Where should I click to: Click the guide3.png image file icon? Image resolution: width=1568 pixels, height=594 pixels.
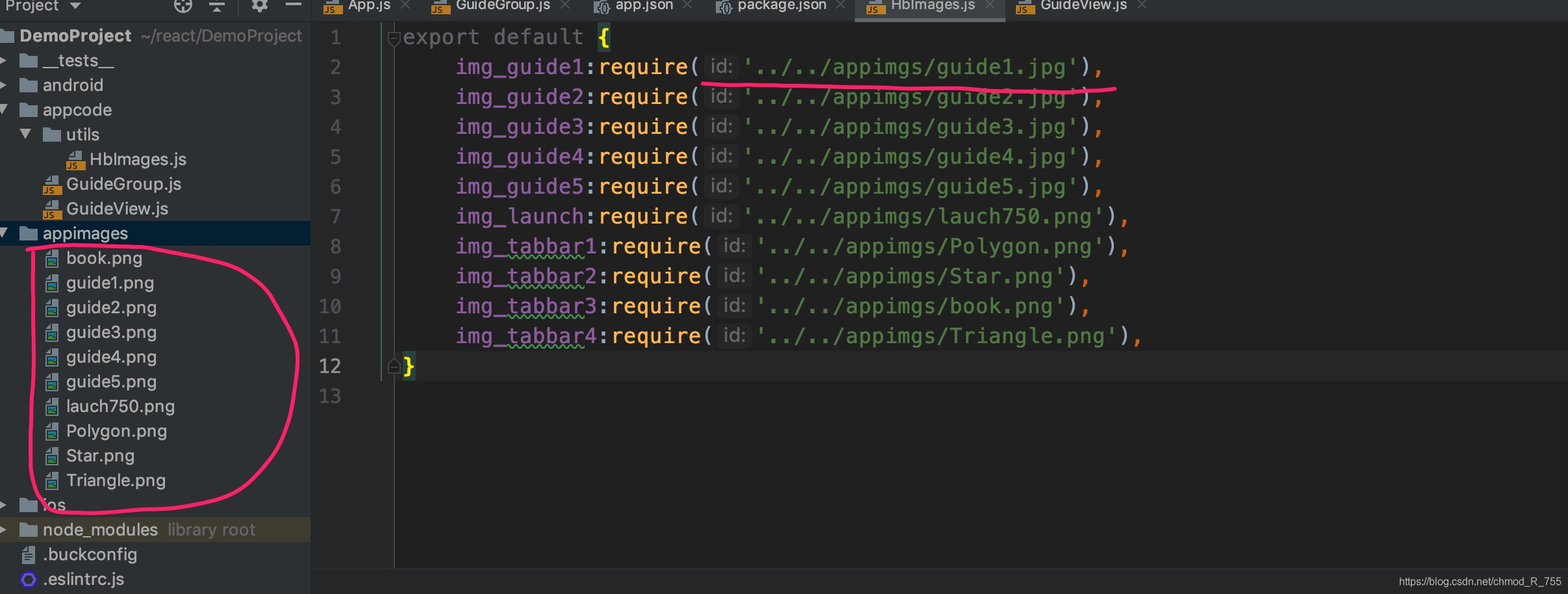(52, 333)
